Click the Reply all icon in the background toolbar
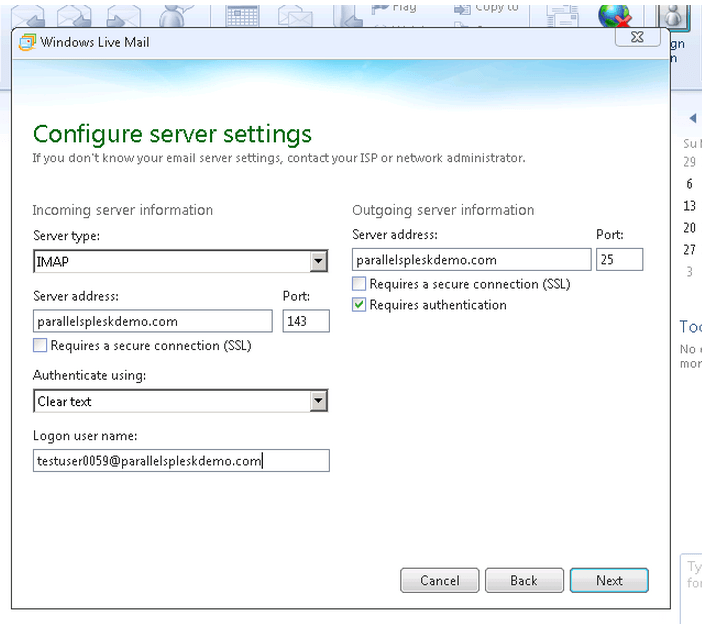 (75, 16)
